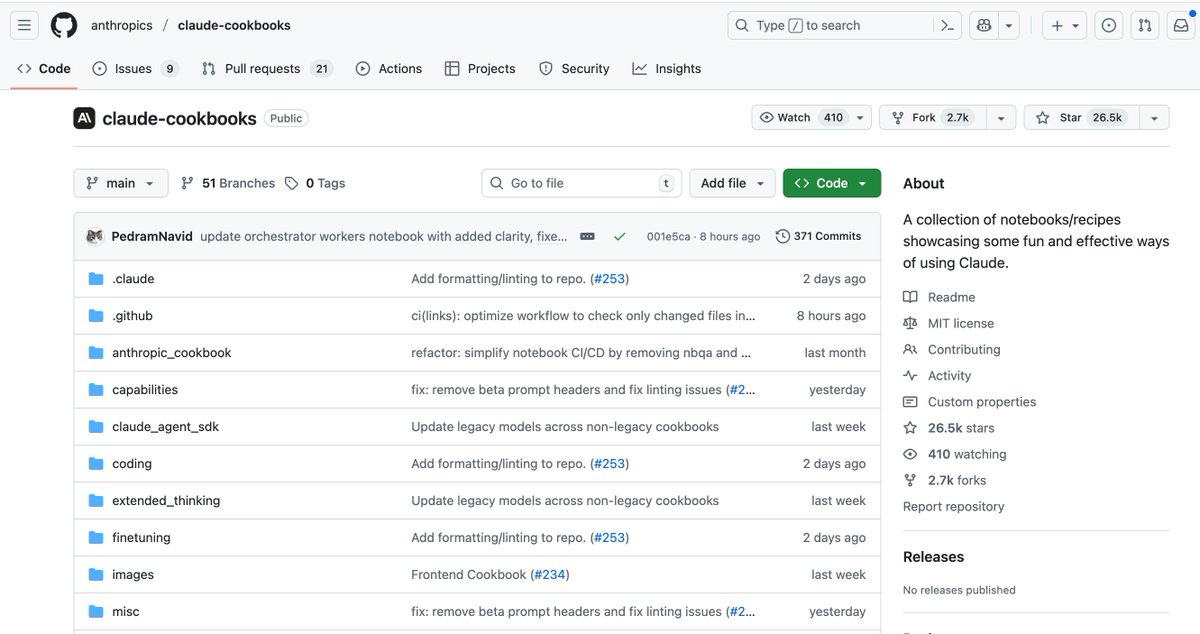Viewport: 1200px width, 634px height.
Task: Expand the Watch options dropdown arrow
Action: [x=861, y=117]
